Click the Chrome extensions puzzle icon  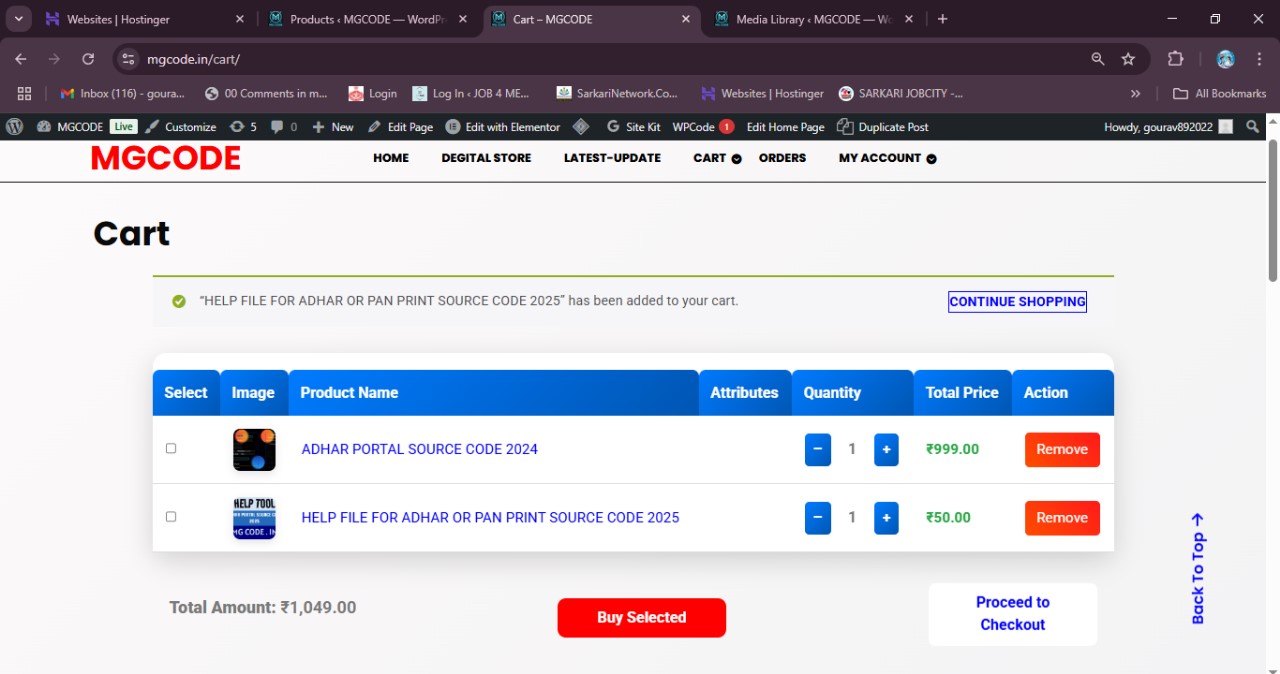tap(1175, 59)
